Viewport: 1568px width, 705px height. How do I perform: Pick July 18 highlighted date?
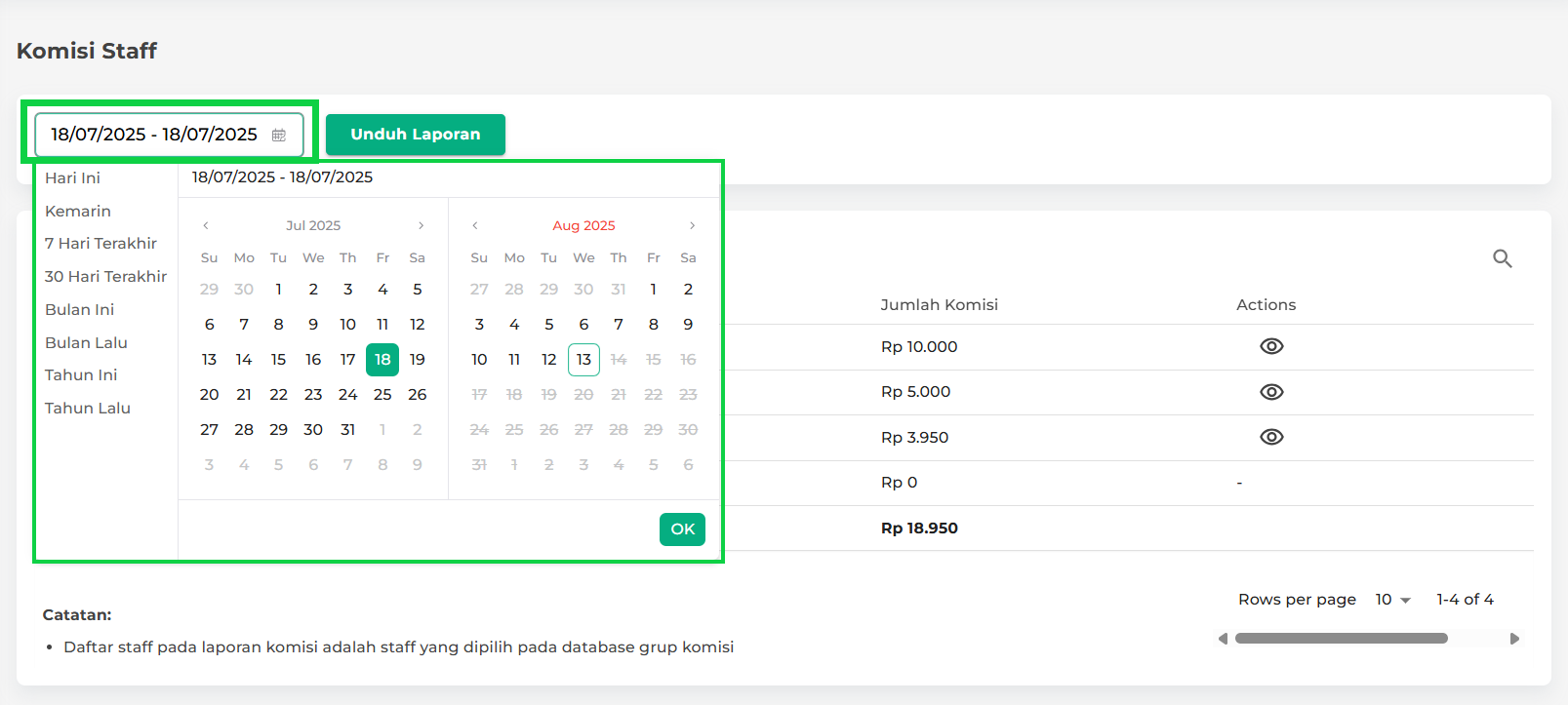382,360
